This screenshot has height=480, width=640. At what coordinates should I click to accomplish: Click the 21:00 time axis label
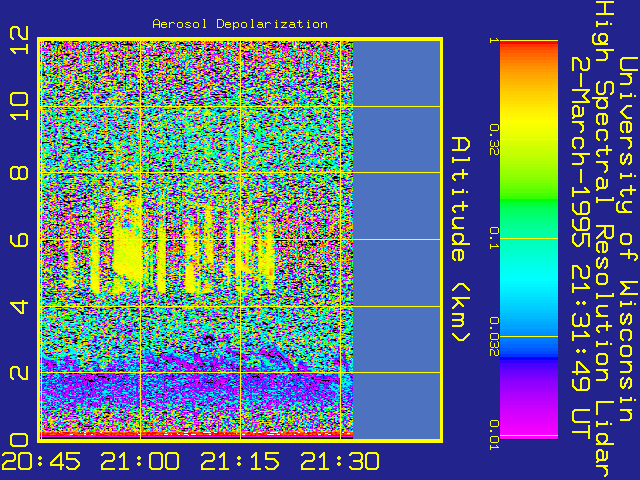point(140,461)
